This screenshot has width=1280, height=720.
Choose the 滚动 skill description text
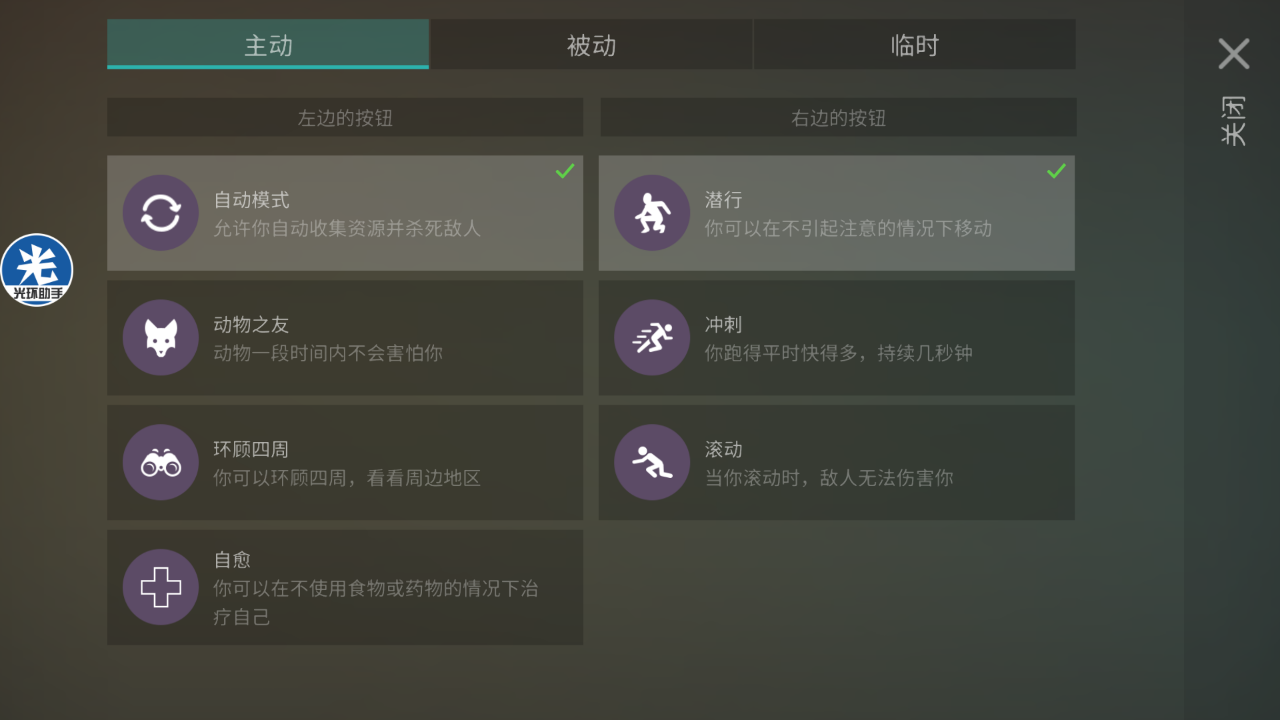829,478
